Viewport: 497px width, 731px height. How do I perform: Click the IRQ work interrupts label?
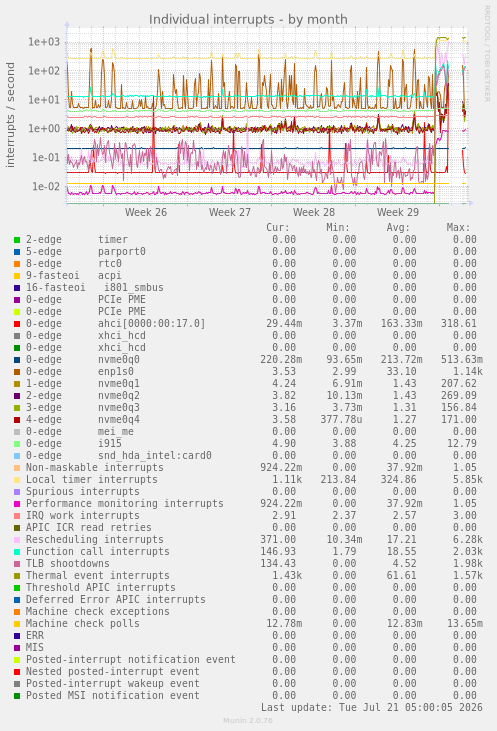tap(83, 516)
